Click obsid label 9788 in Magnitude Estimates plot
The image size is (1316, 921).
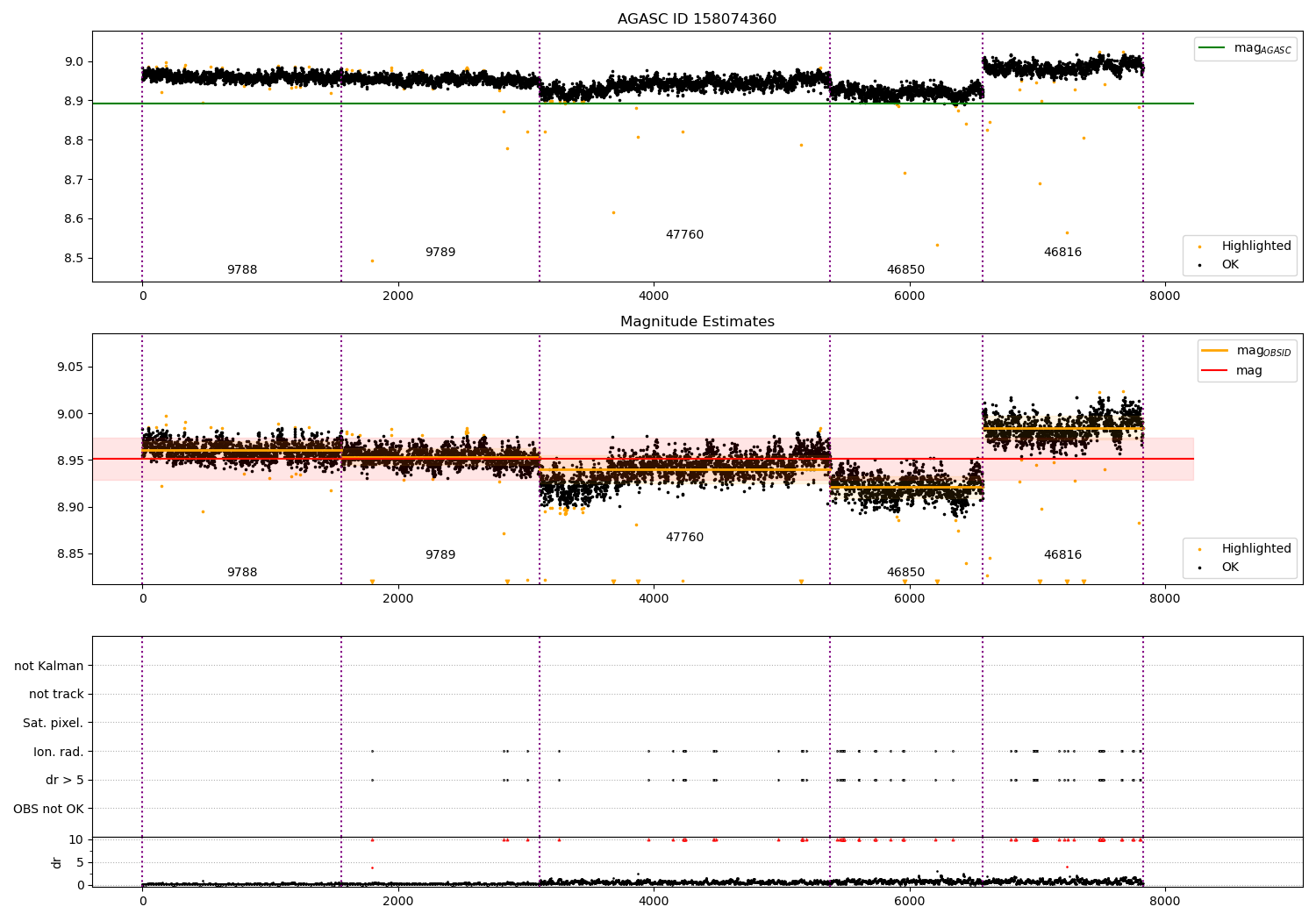242,573
